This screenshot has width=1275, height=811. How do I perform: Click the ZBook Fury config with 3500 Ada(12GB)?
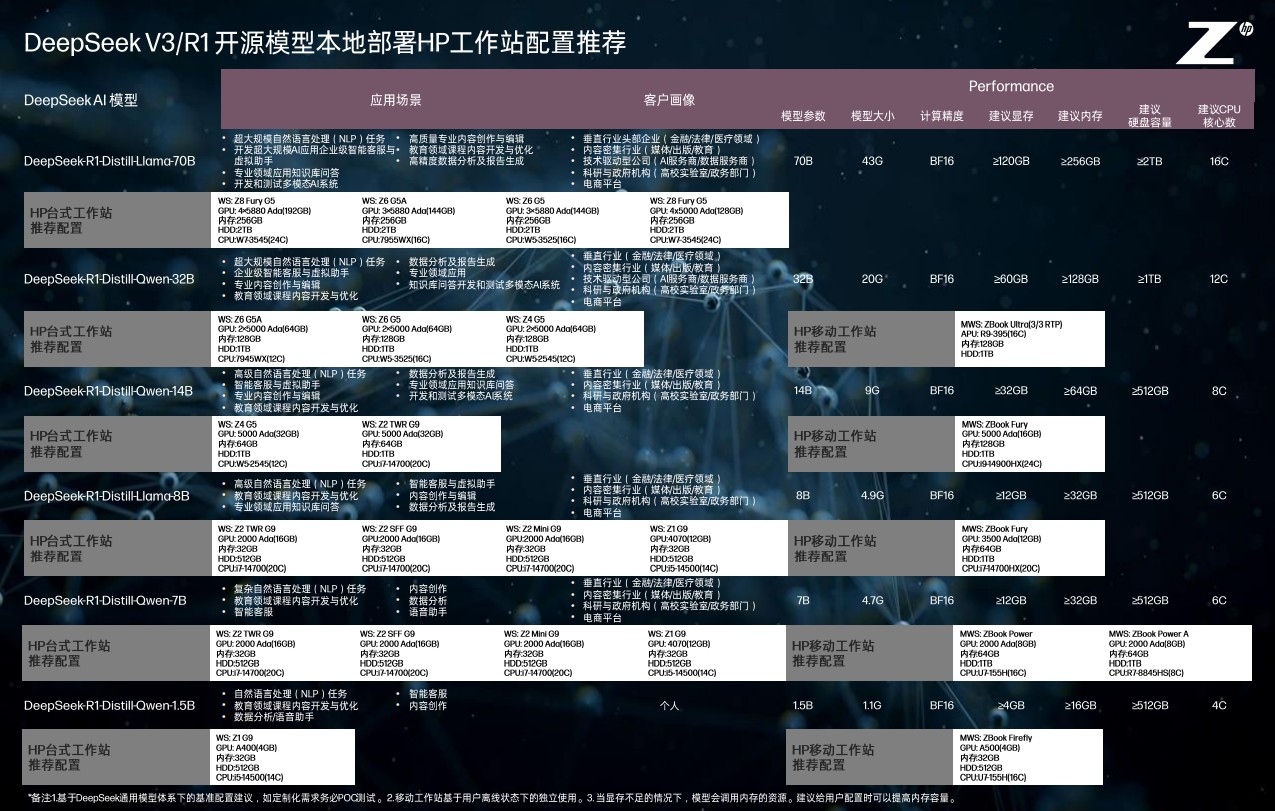(1003, 549)
